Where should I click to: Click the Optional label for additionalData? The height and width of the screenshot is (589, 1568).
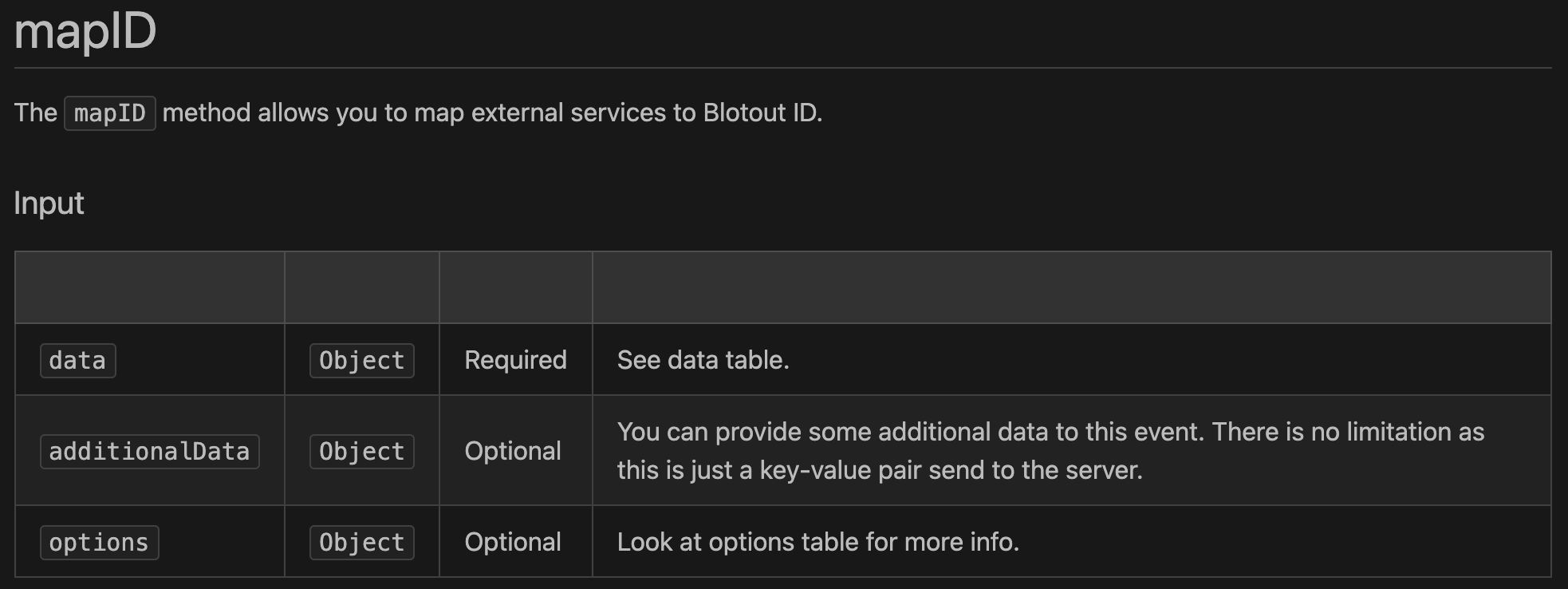click(513, 451)
